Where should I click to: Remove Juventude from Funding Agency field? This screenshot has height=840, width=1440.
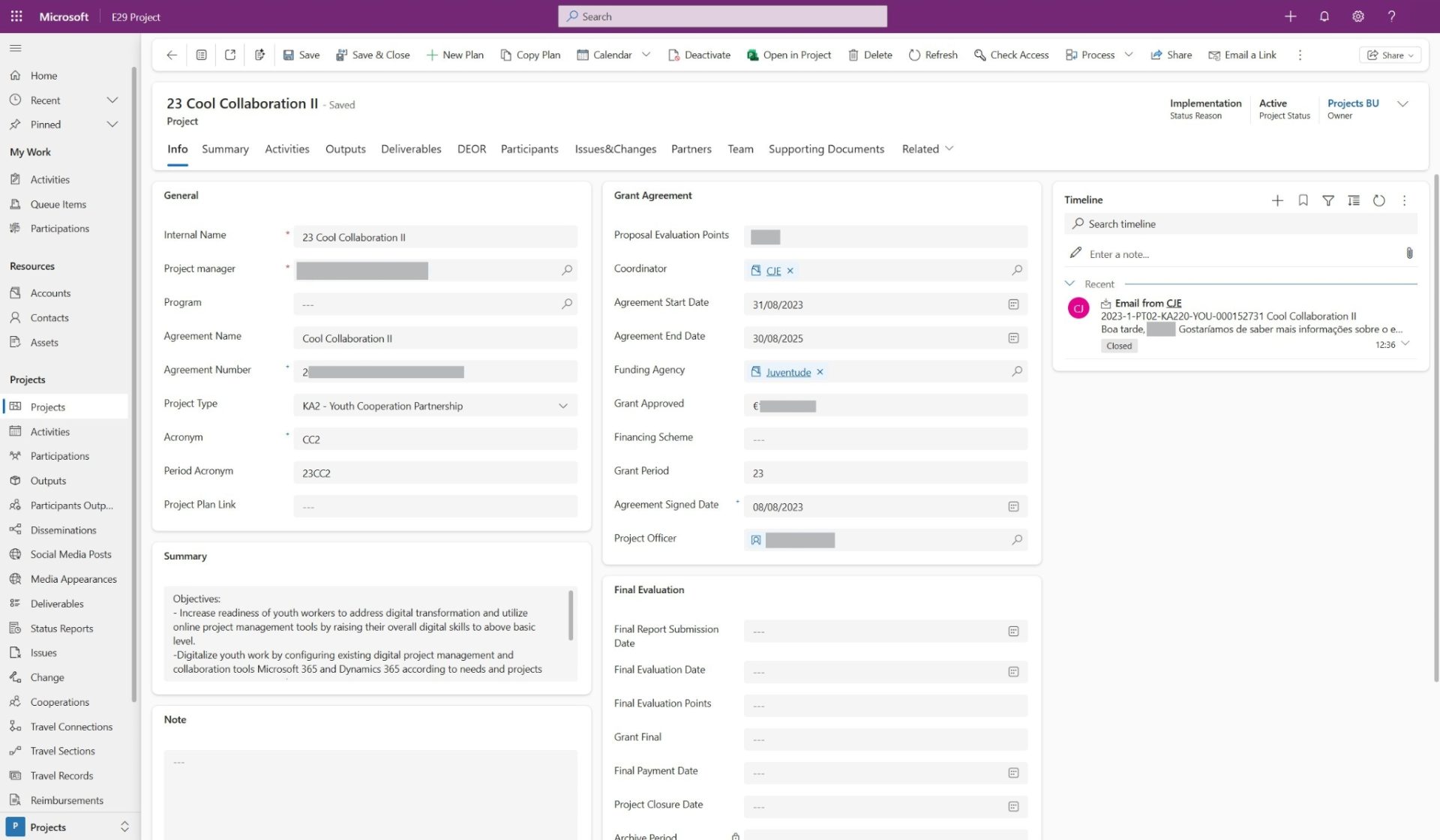[x=820, y=372]
